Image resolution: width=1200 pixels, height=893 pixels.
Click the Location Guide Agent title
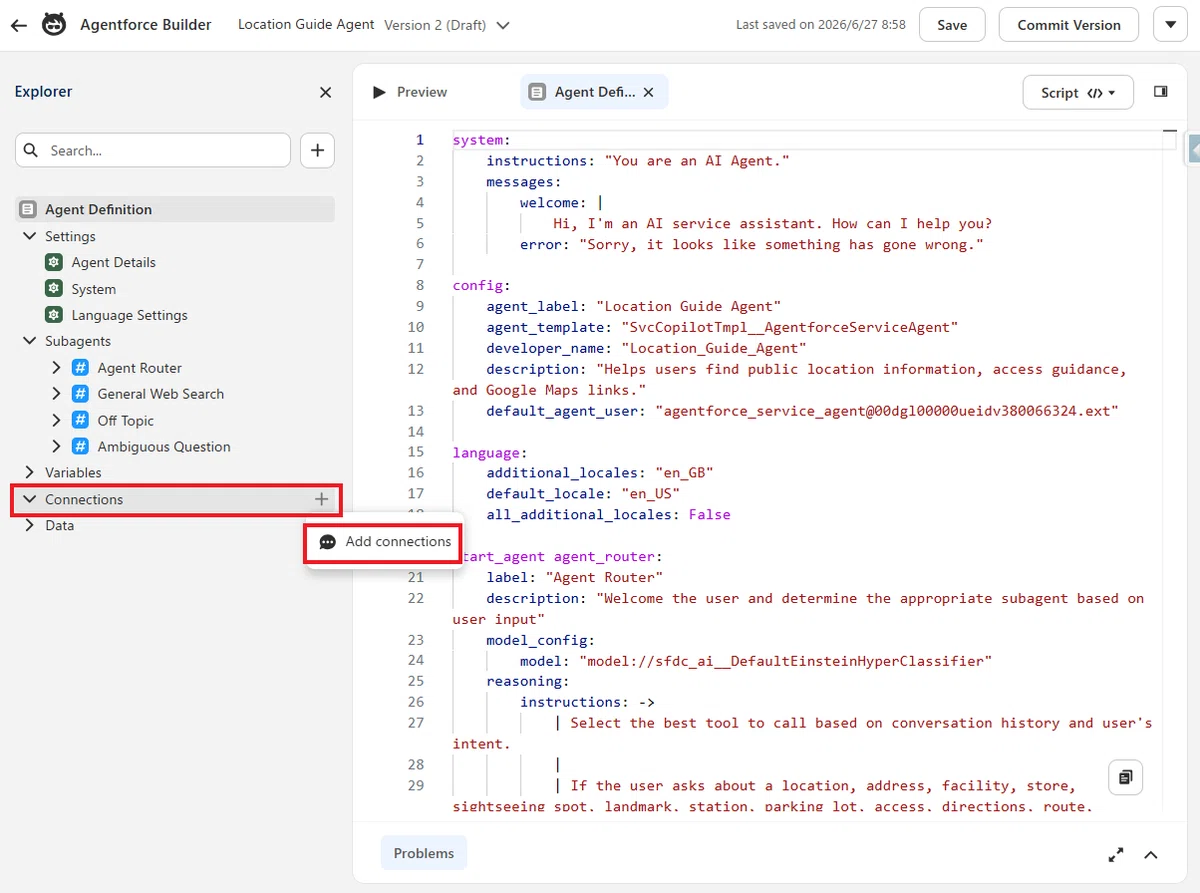[306, 24]
